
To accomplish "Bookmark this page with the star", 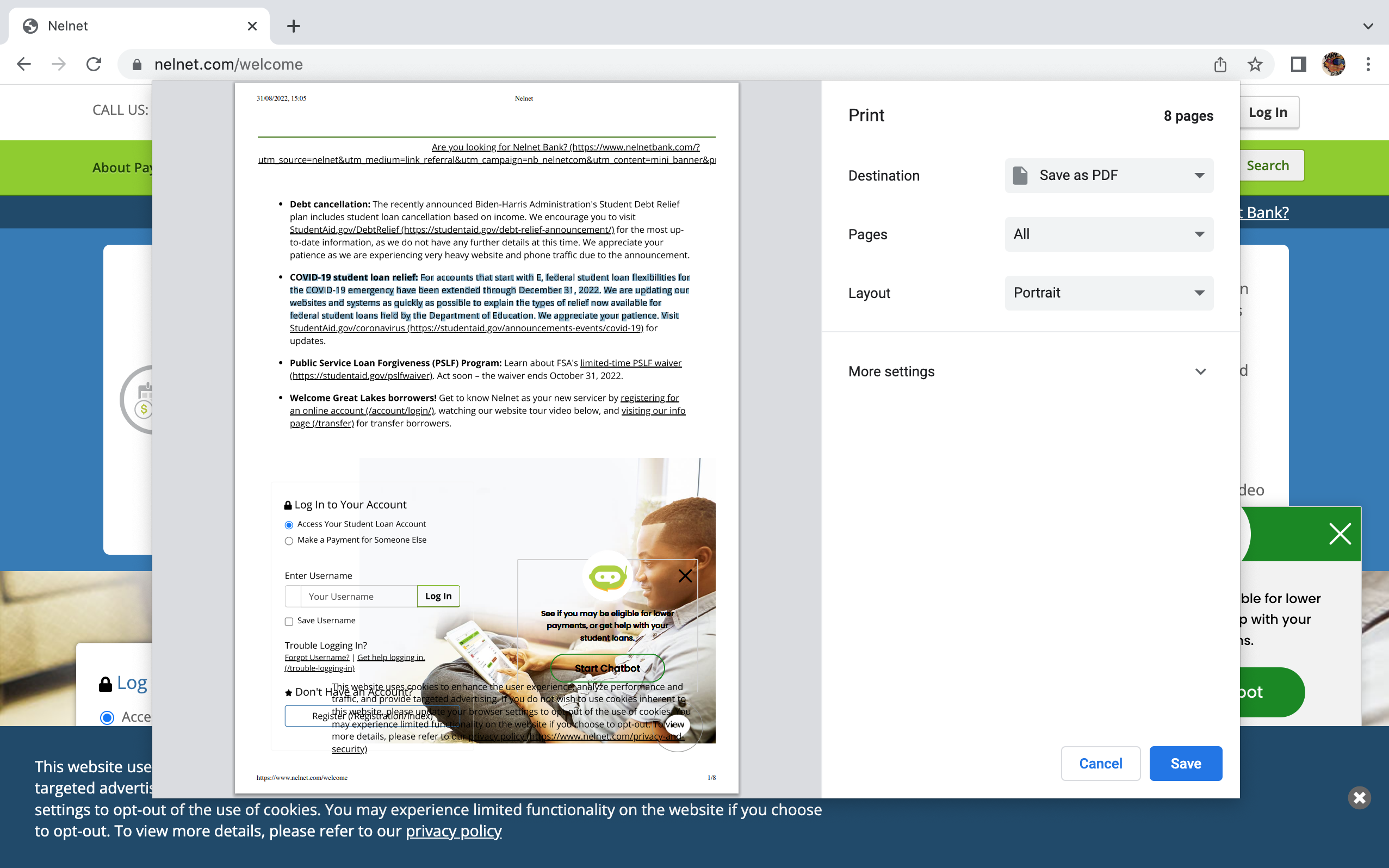I will tap(1255, 64).
